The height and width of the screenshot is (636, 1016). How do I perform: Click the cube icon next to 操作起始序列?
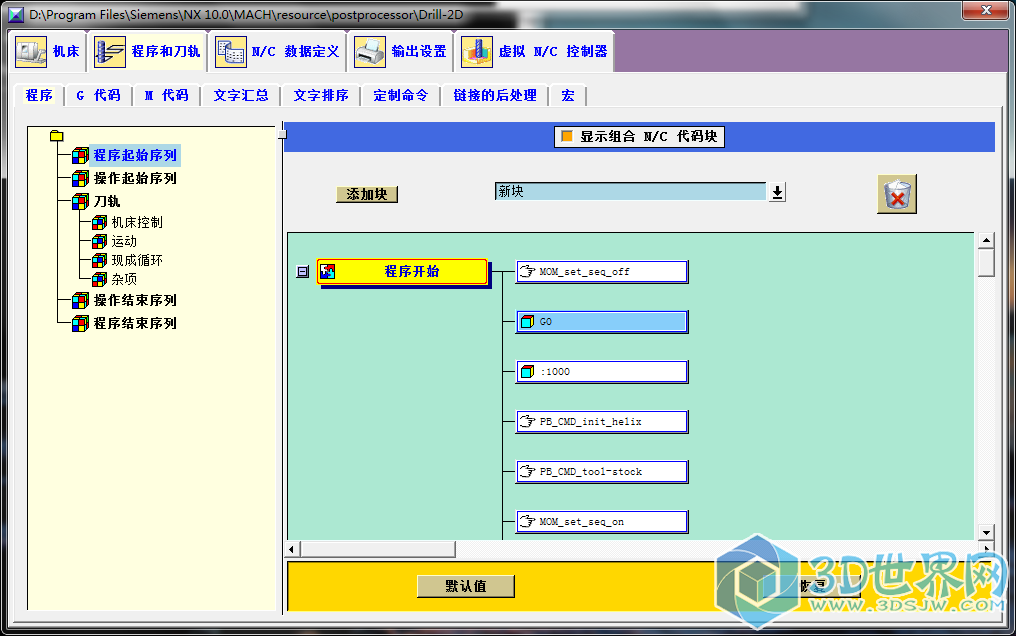[x=80, y=178]
